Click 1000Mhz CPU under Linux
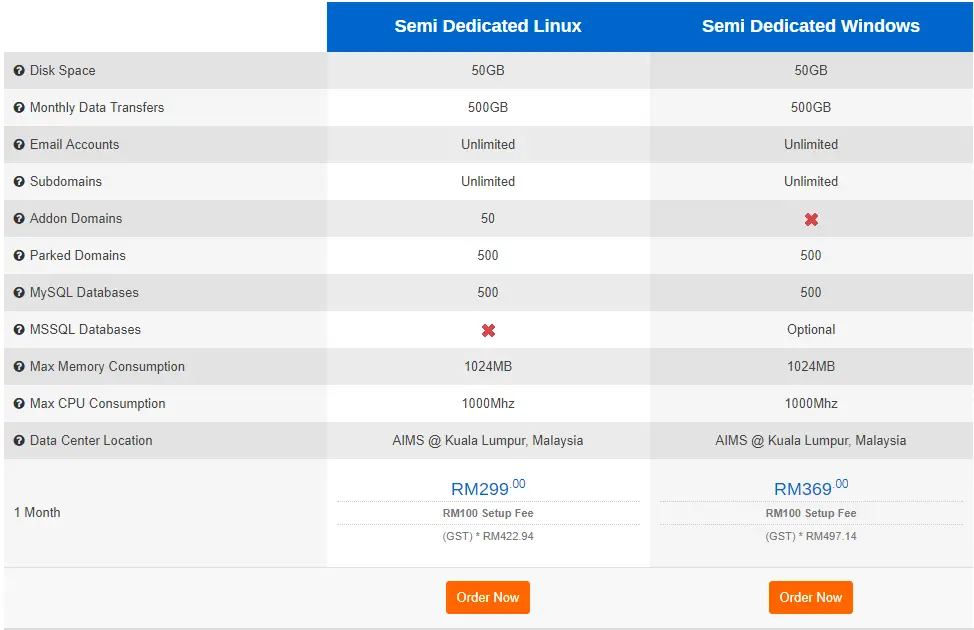Image resolution: width=974 pixels, height=630 pixels. tap(488, 403)
